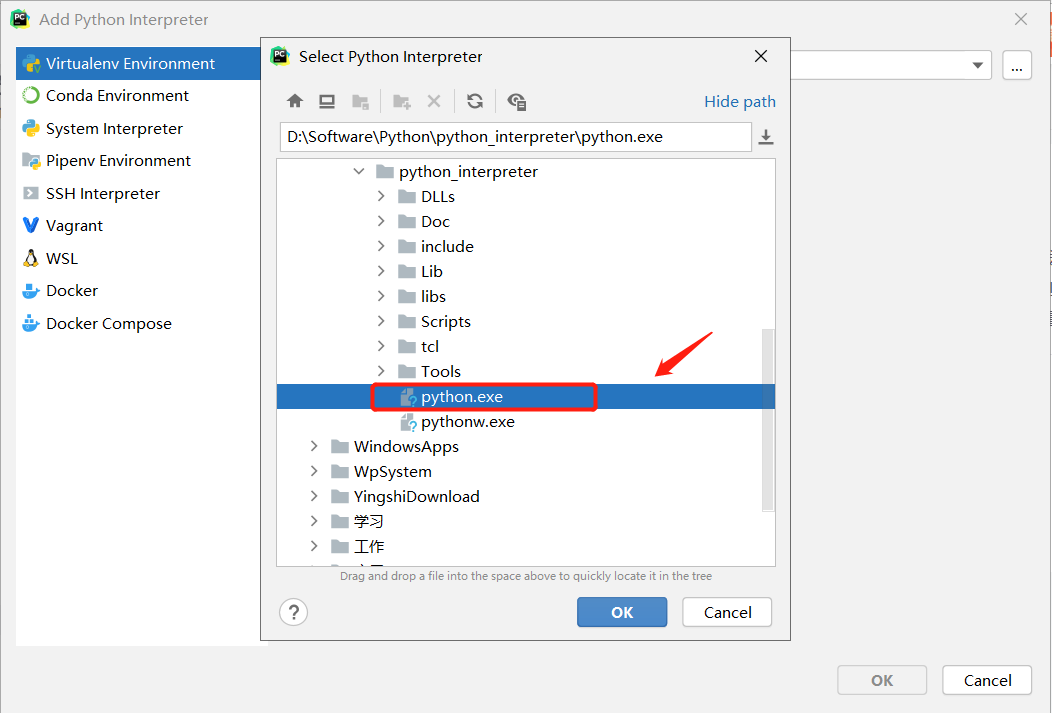Viewport: 1052px width, 713px height.
Task: Select pythonw.exe in the file tree
Action: (x=467, y=421)
